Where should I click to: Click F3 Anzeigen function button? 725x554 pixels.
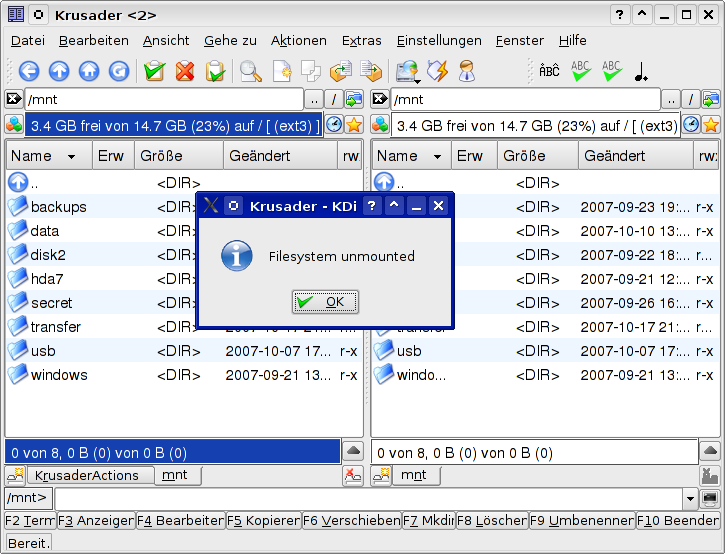point(96,521)
